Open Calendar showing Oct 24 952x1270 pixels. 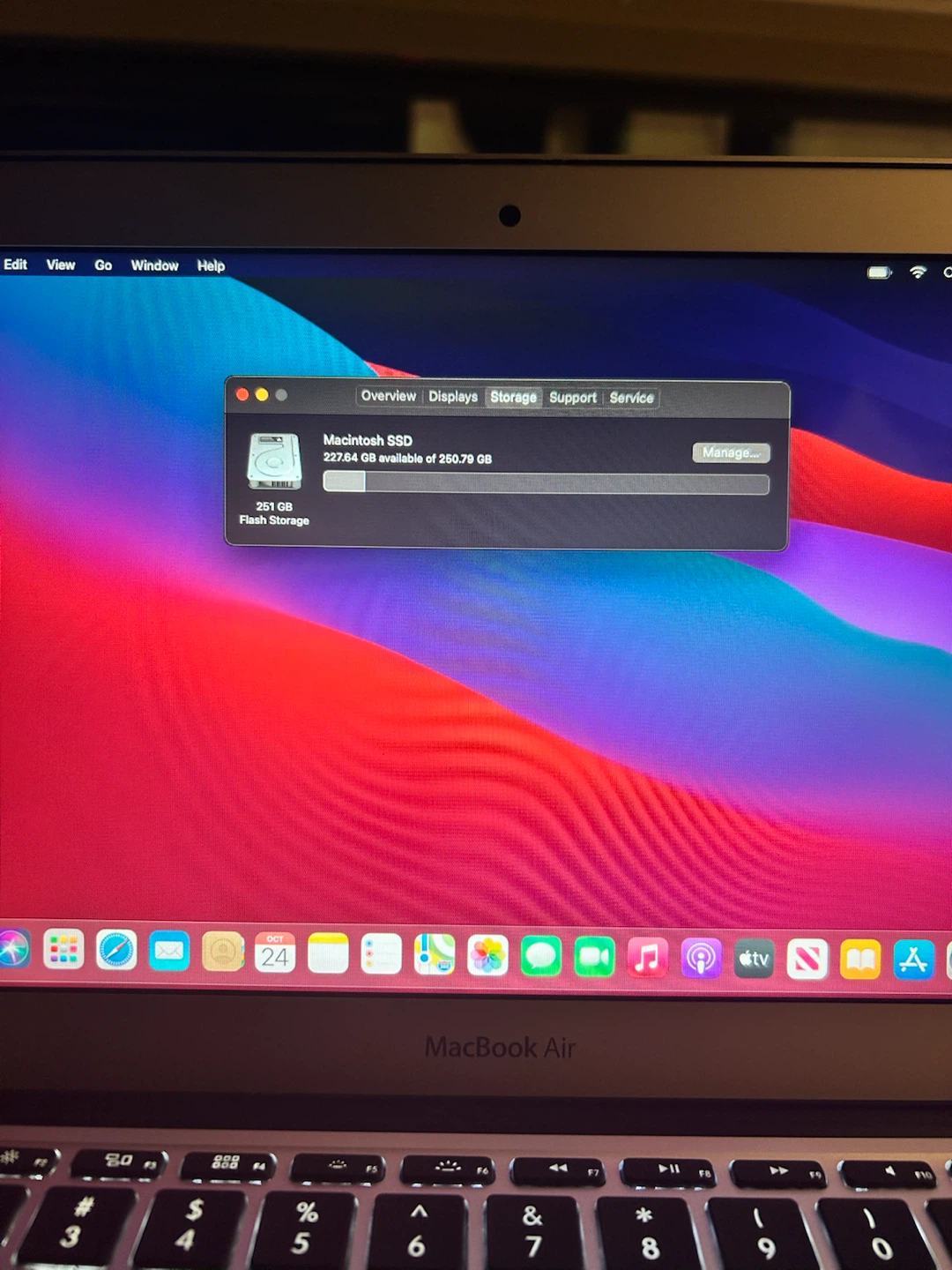pos(275,953)
